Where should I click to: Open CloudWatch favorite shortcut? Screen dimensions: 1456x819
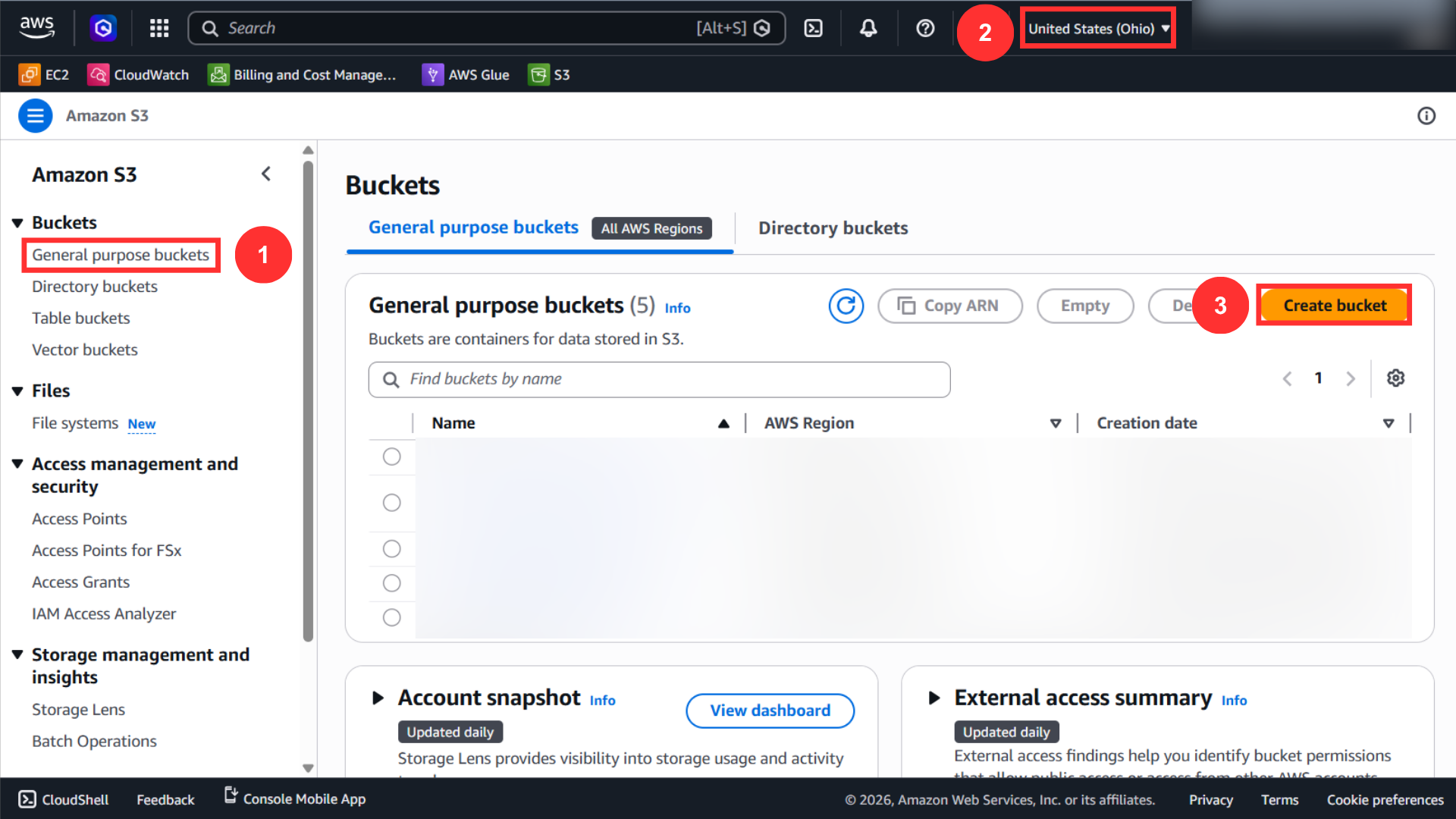pos(138,74)
